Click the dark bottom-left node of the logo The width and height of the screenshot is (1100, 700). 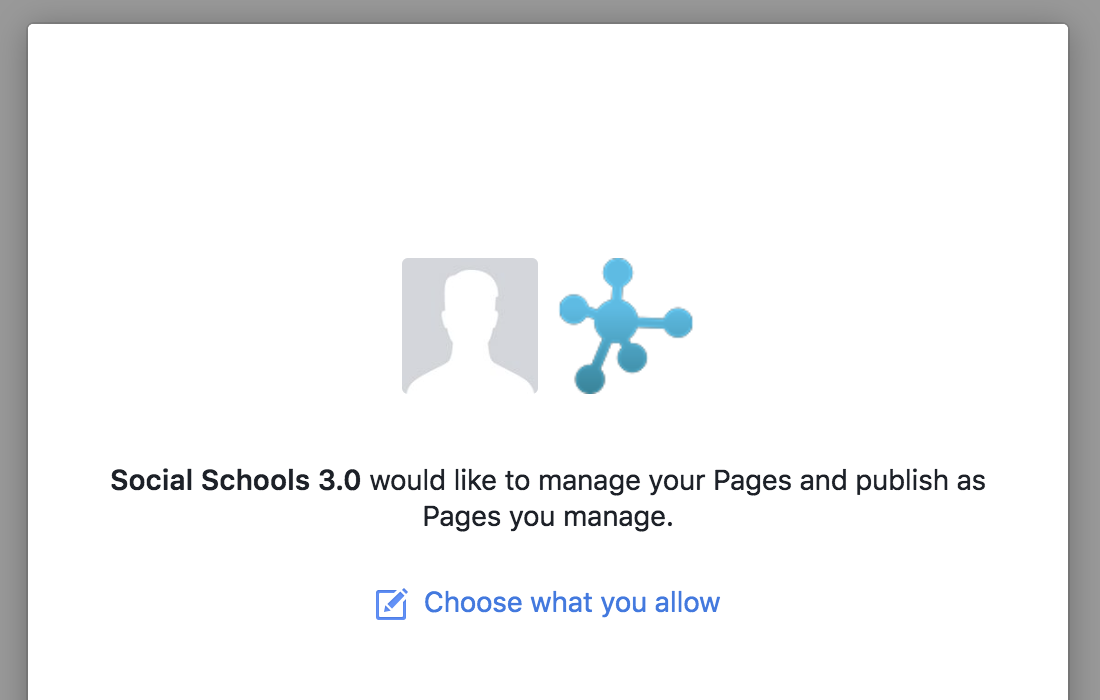coord(590,378)
